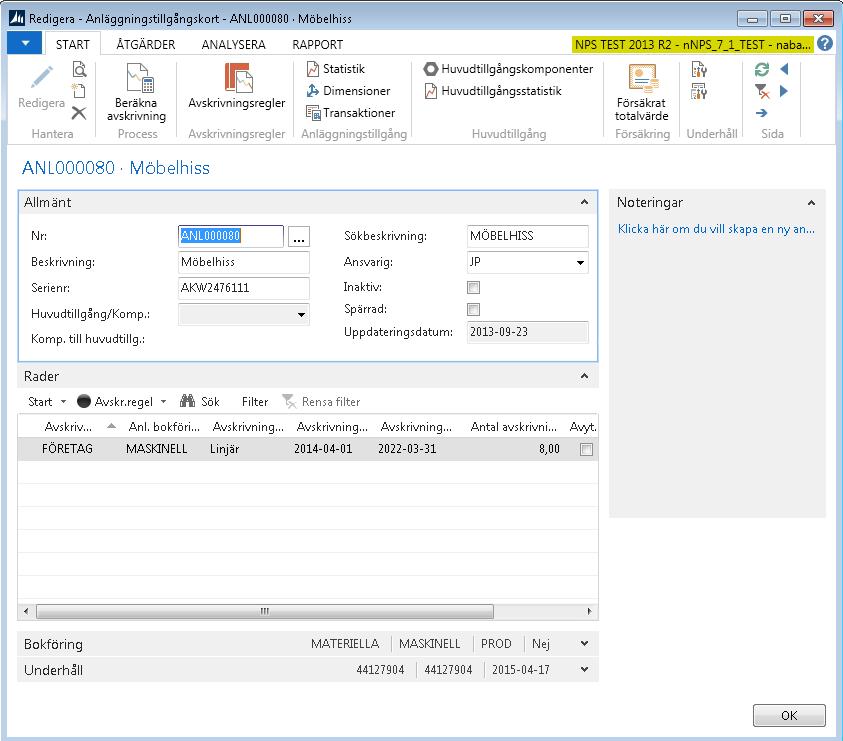Expand the Underhåll section
Screen dimensions: 843x741
click(x=584, y=669)
